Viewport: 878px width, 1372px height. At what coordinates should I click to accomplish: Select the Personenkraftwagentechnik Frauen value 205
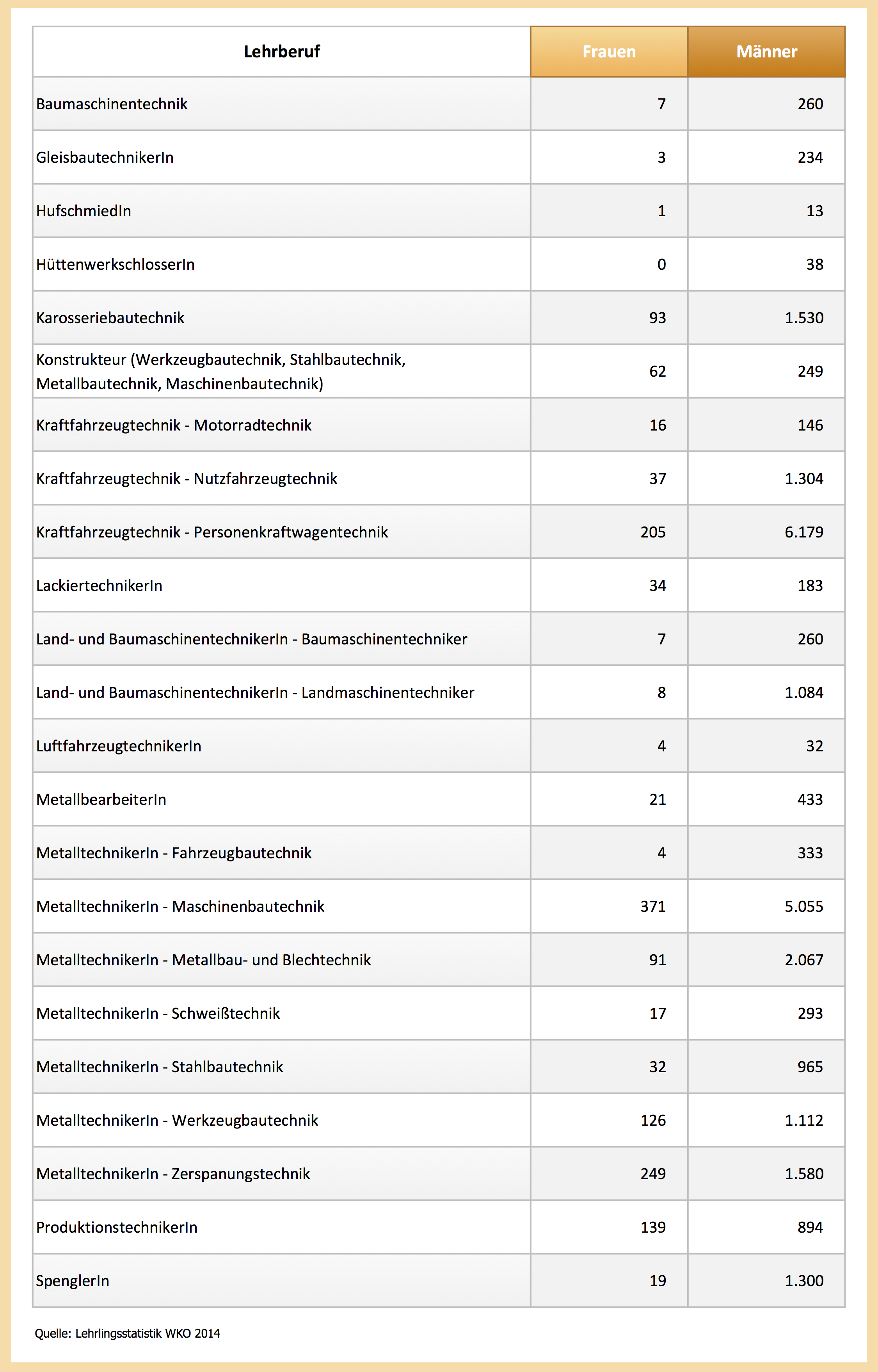(x=653, y=532)
